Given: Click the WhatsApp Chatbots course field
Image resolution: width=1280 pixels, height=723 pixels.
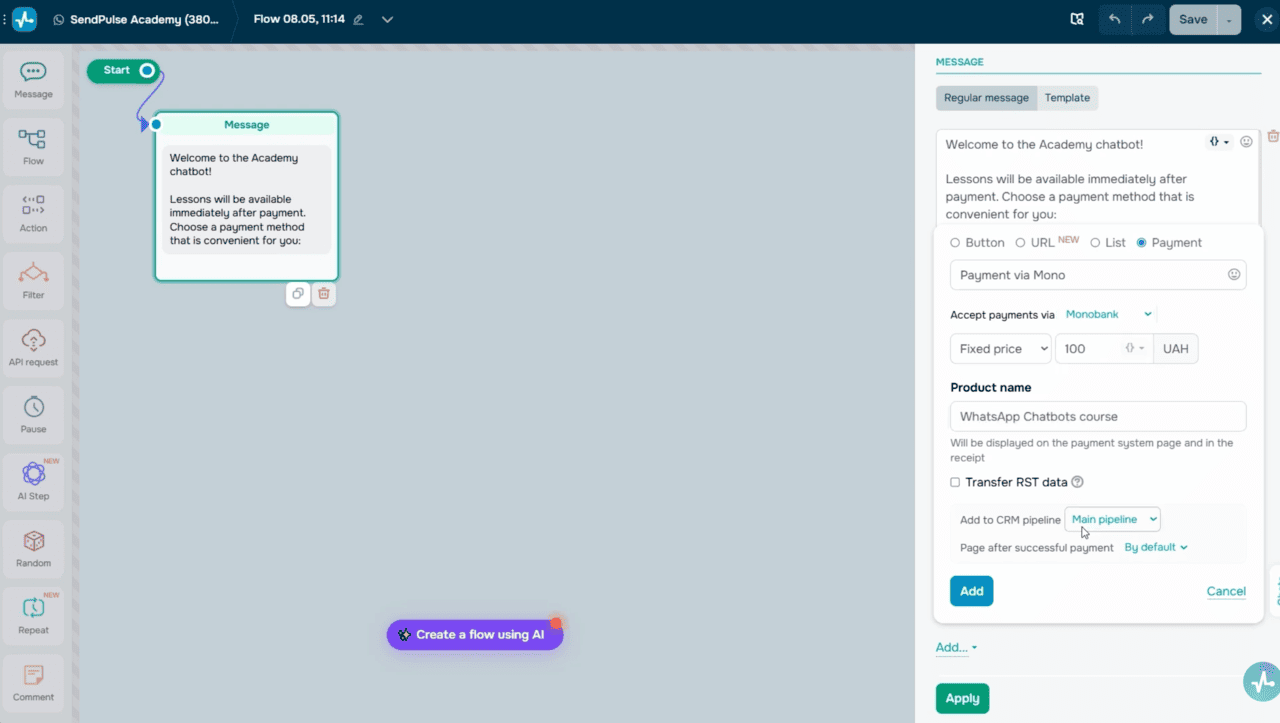Looking at the screenshot, I should pyautogui.click(x=1098, y=416).
